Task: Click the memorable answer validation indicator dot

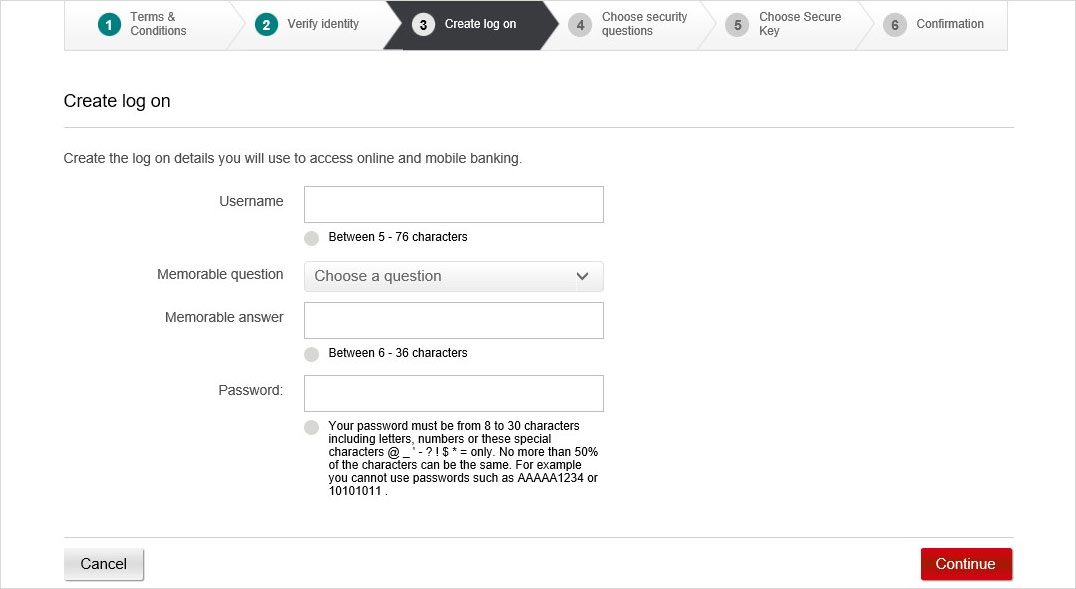Action: coord(312,354)
